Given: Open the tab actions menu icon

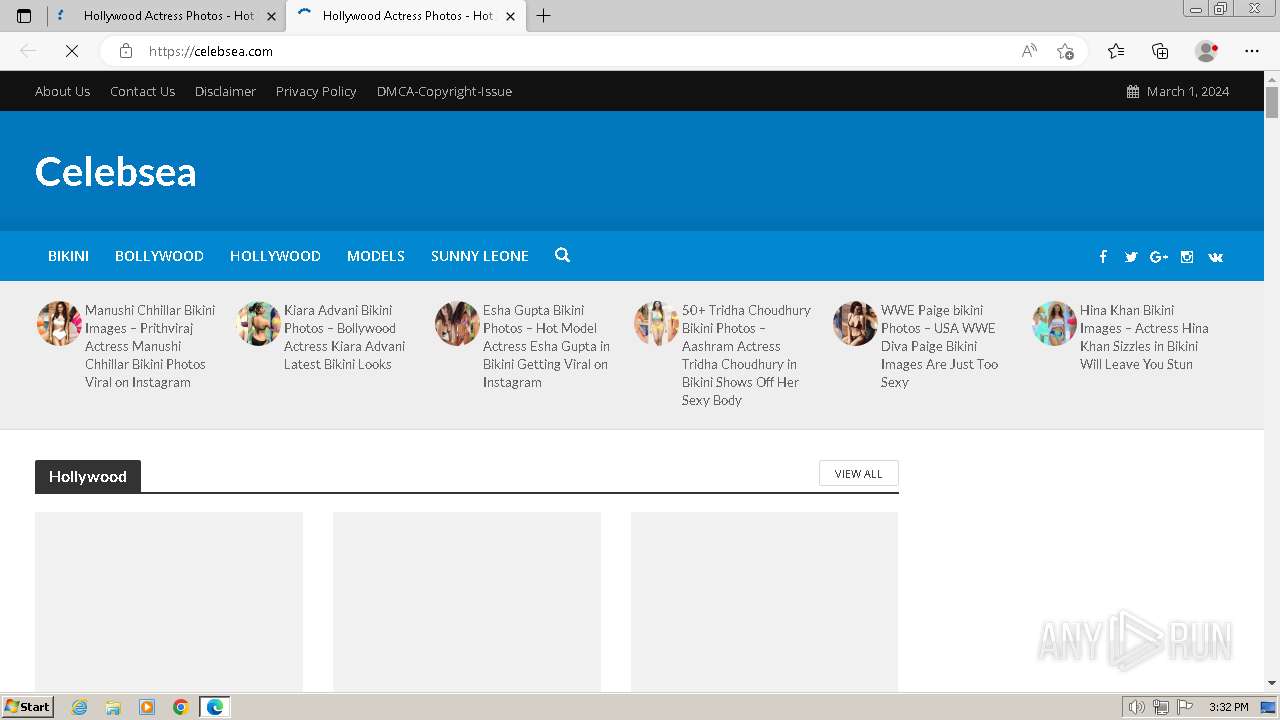Looking at the screenshot, I should (24, 16).
